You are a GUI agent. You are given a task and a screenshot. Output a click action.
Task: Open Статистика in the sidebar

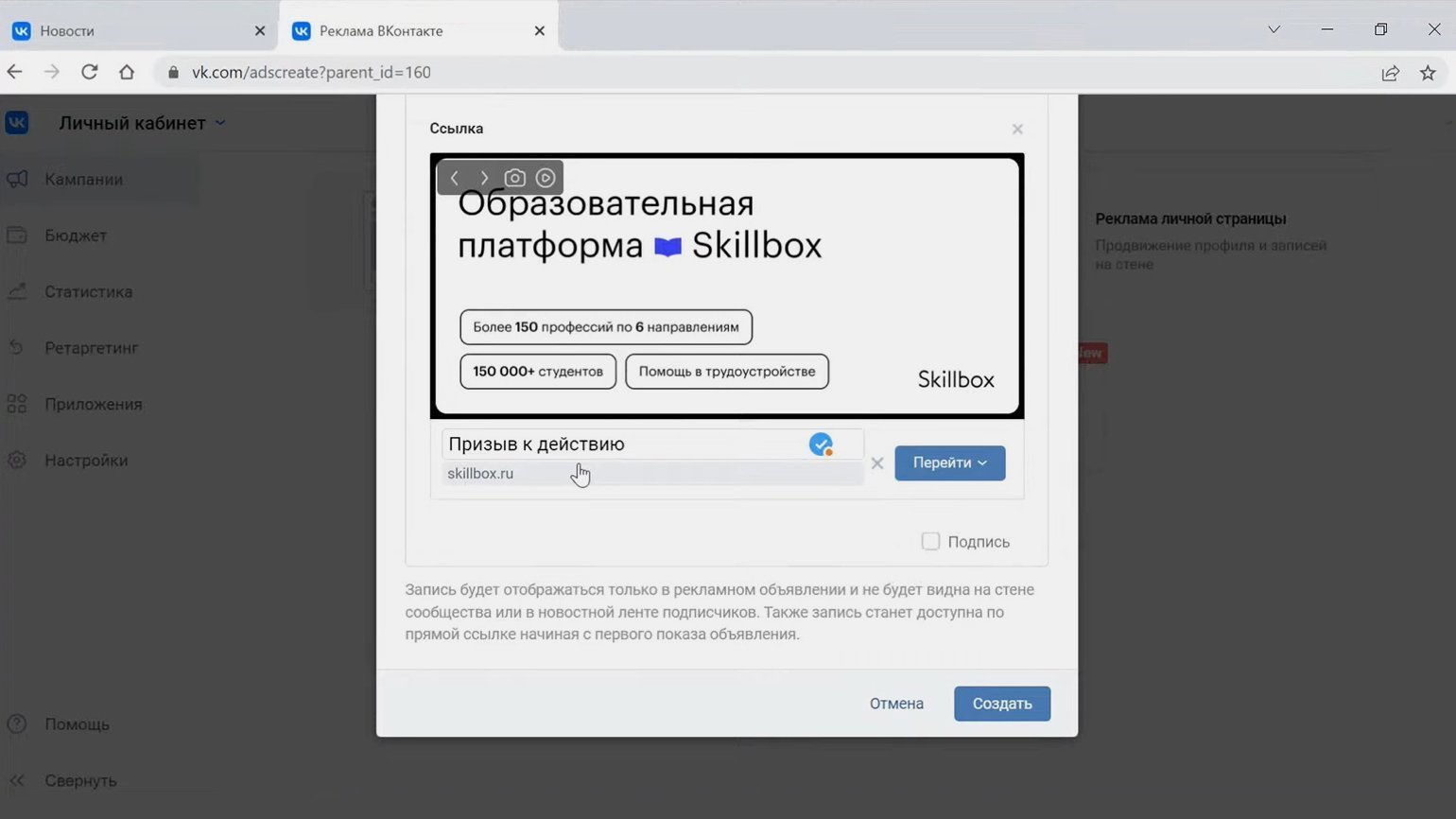pos(88,292)
